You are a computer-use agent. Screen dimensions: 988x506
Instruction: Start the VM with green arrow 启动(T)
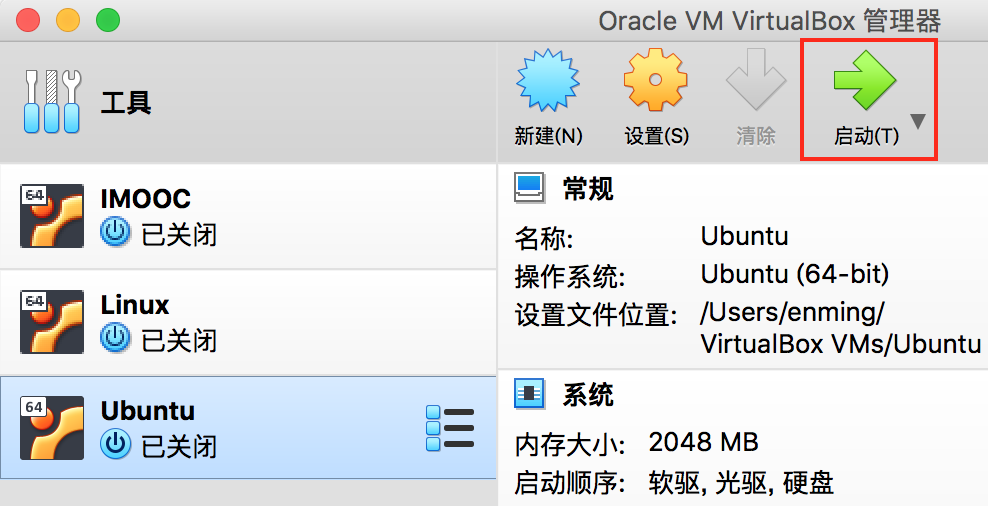(864, 81)
